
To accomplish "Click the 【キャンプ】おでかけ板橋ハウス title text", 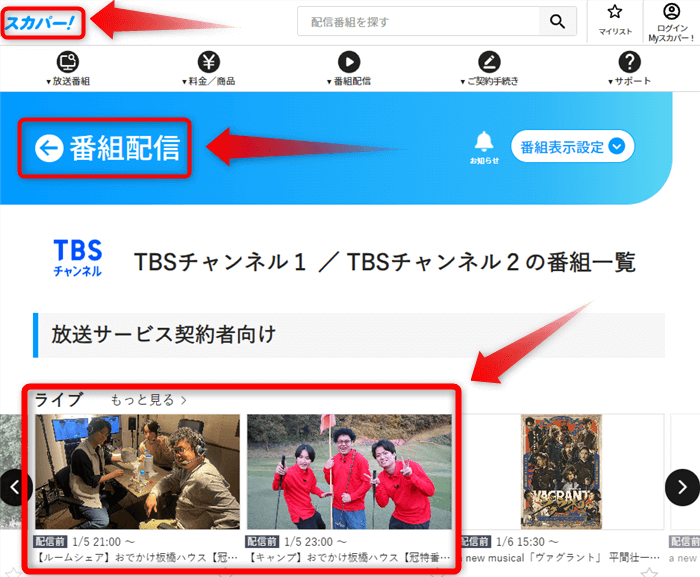I will tap(348, 557).
